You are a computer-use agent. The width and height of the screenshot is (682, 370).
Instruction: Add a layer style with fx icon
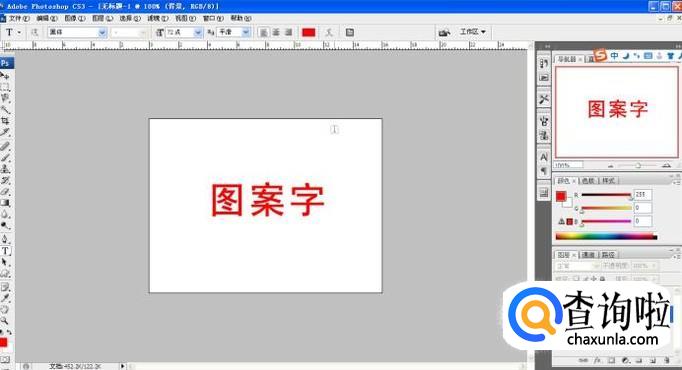(597, 360)
